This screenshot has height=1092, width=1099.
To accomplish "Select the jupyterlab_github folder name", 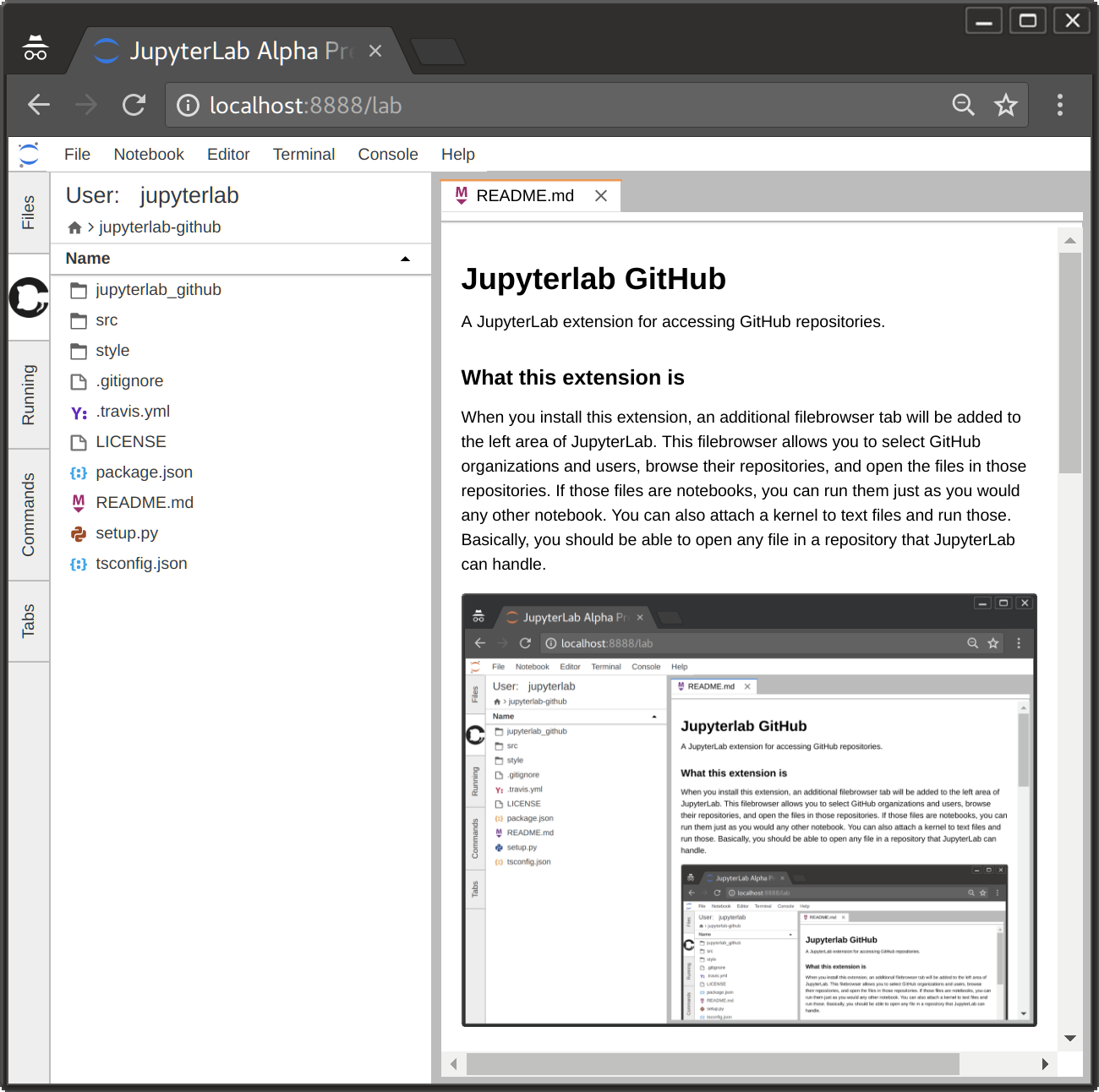I will click(x=158, y=290).
